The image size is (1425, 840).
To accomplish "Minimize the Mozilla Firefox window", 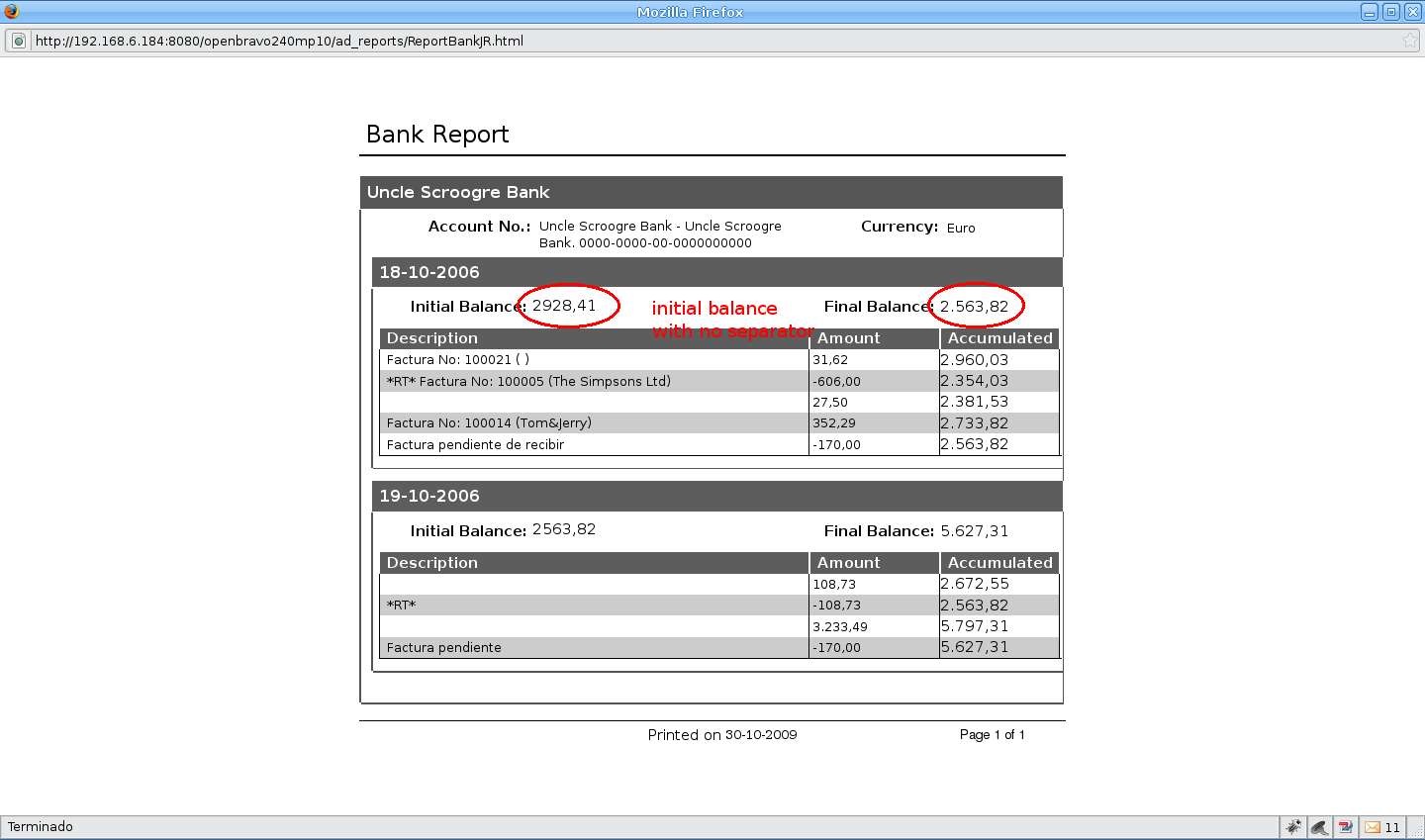I will (x=1370, y=12).
